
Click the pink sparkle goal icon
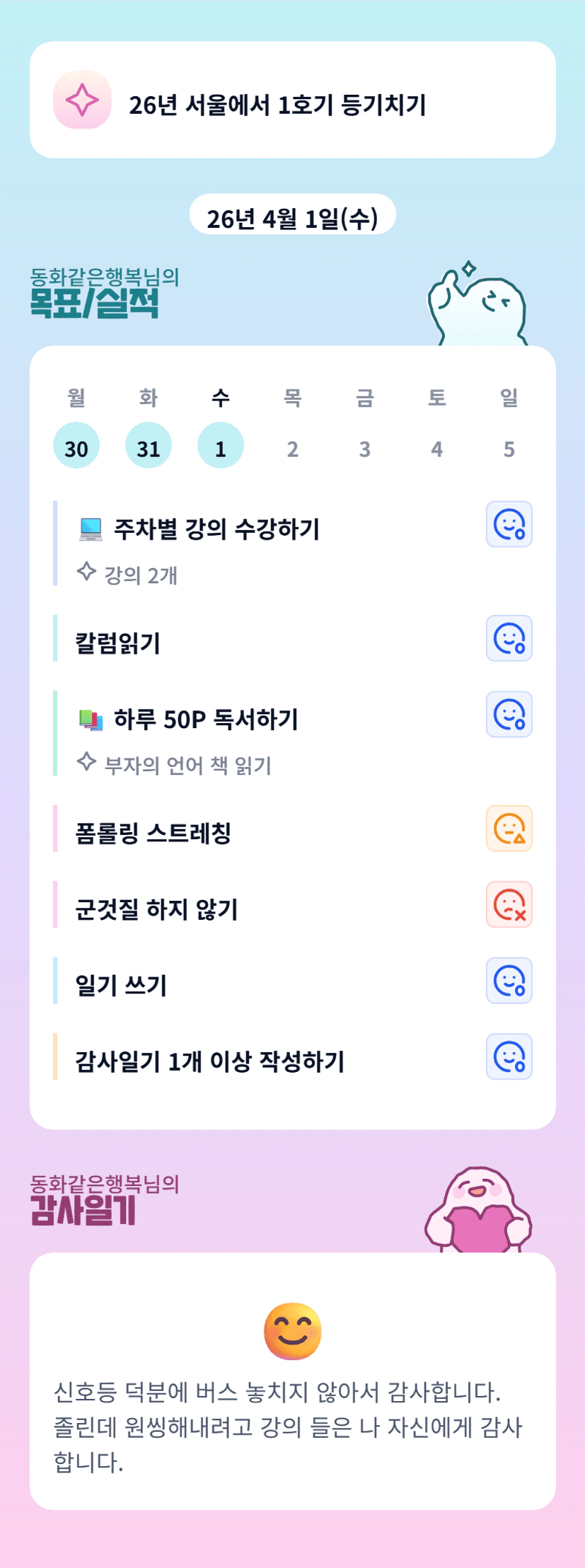point(82,100)
